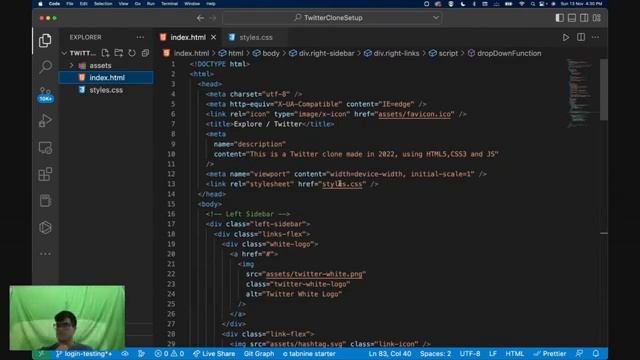The height and width of the screenshot is (360, 640).
Task: Click the editor minimap preview
Action: click(580, 94)
